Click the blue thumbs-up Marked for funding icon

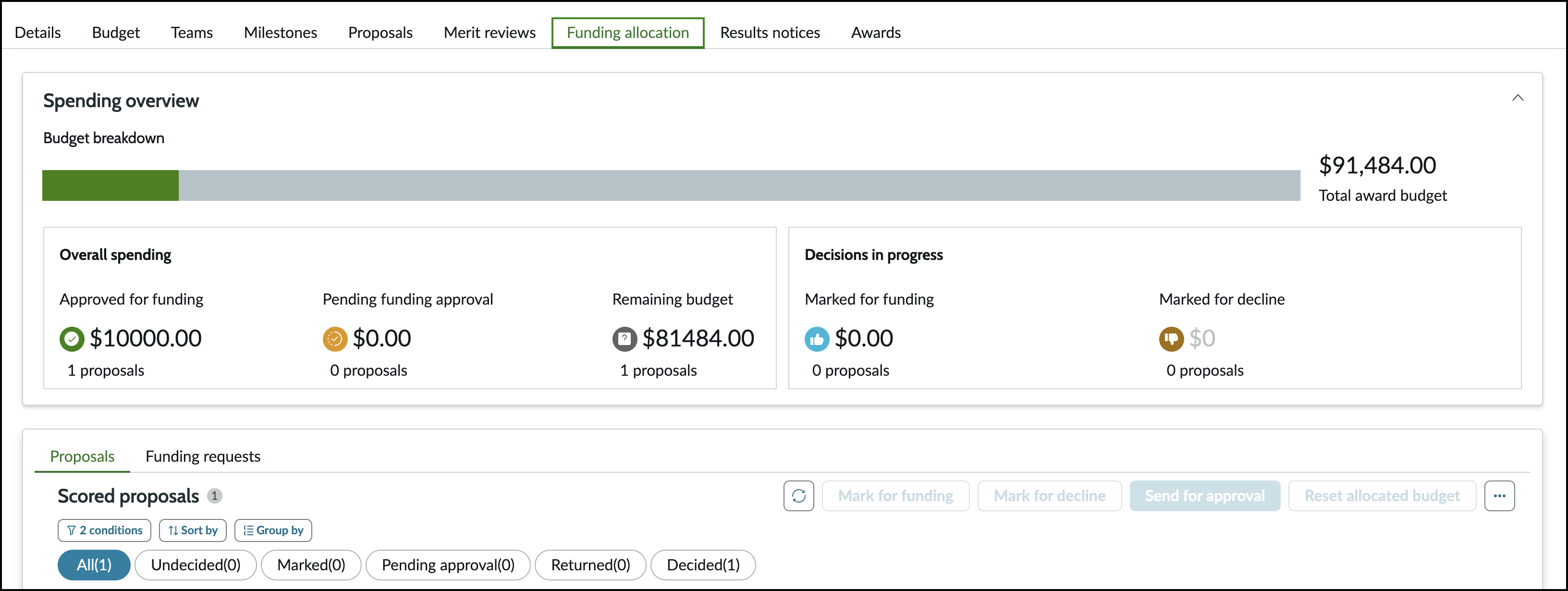[817, 339]
